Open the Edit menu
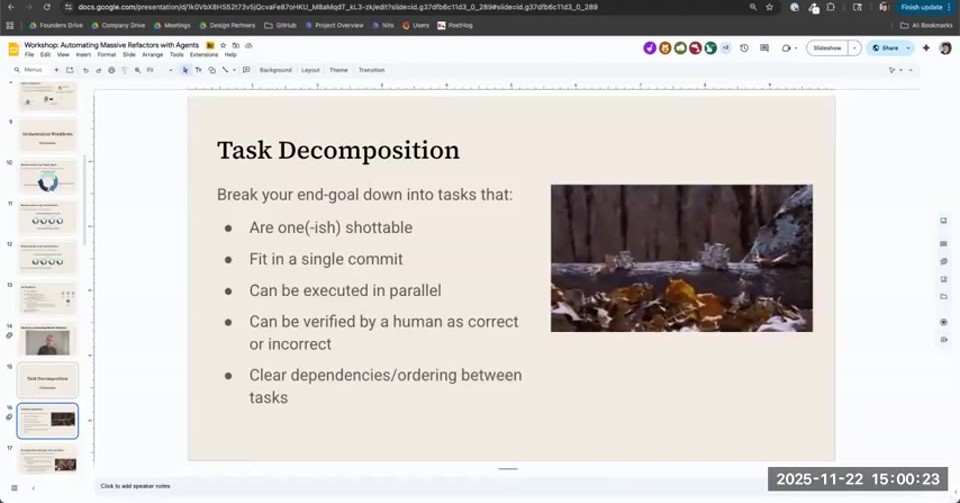Image resolution: width=960 pixels, height=503 pixels. 45,55
